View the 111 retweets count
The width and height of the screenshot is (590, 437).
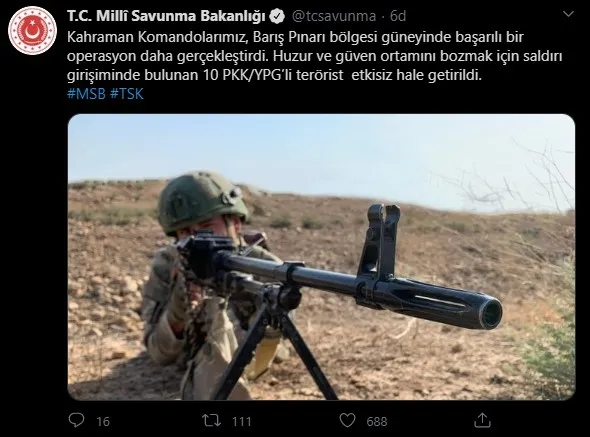pyautogui.click(x=242, y=422)
